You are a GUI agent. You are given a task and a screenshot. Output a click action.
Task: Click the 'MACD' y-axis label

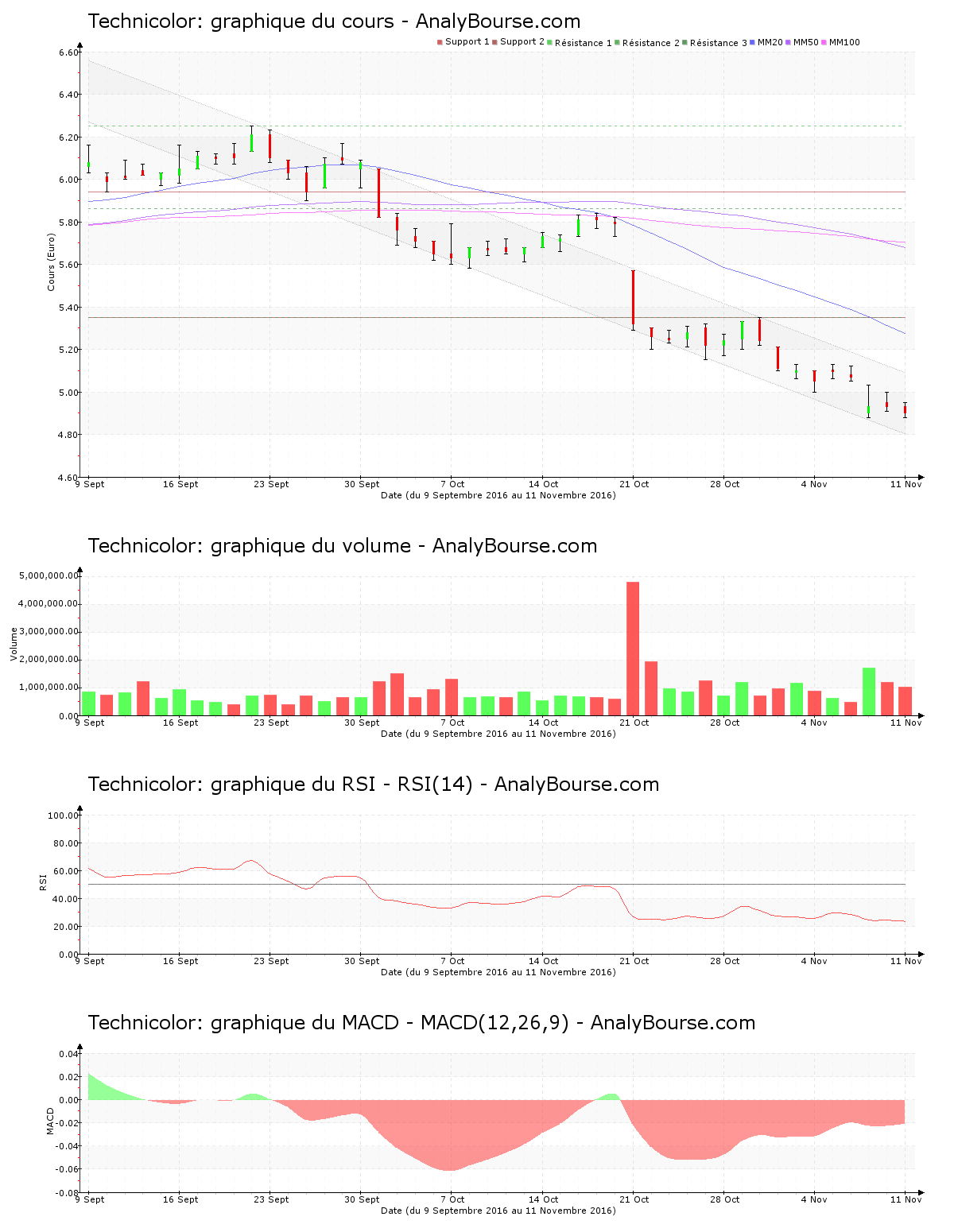coord(51,1122)
